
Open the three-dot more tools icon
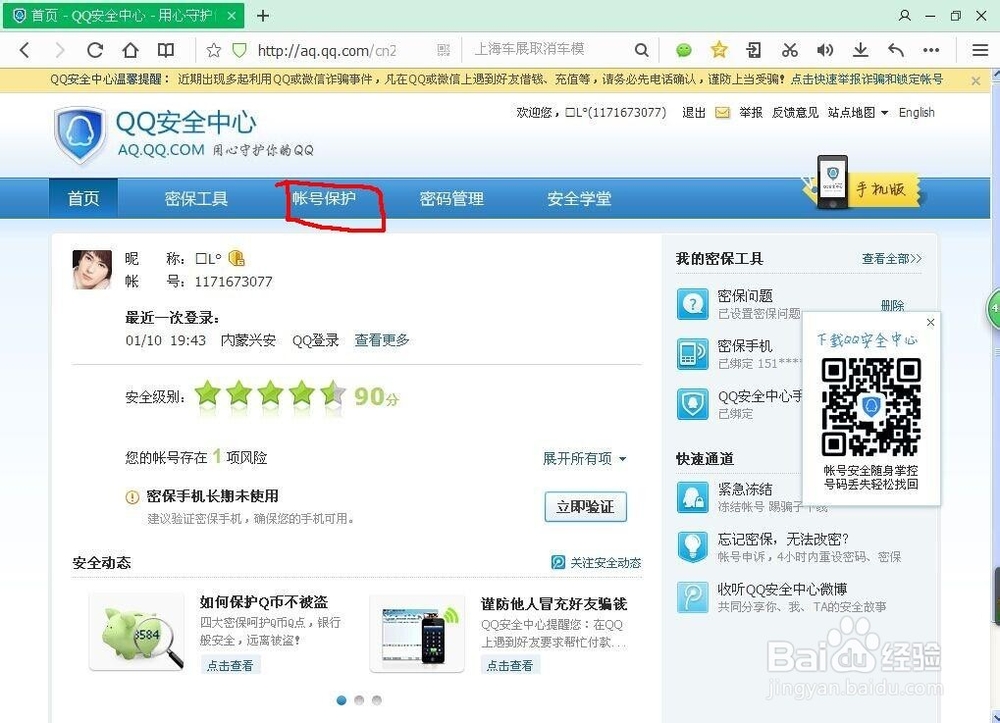[931, 50]
